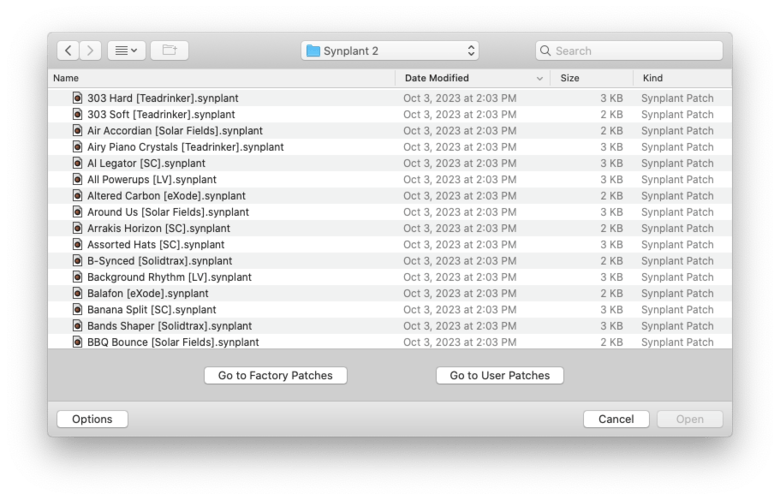Sort by the Size column header
This screenshot has height=500, width=780.
[591, 78]
